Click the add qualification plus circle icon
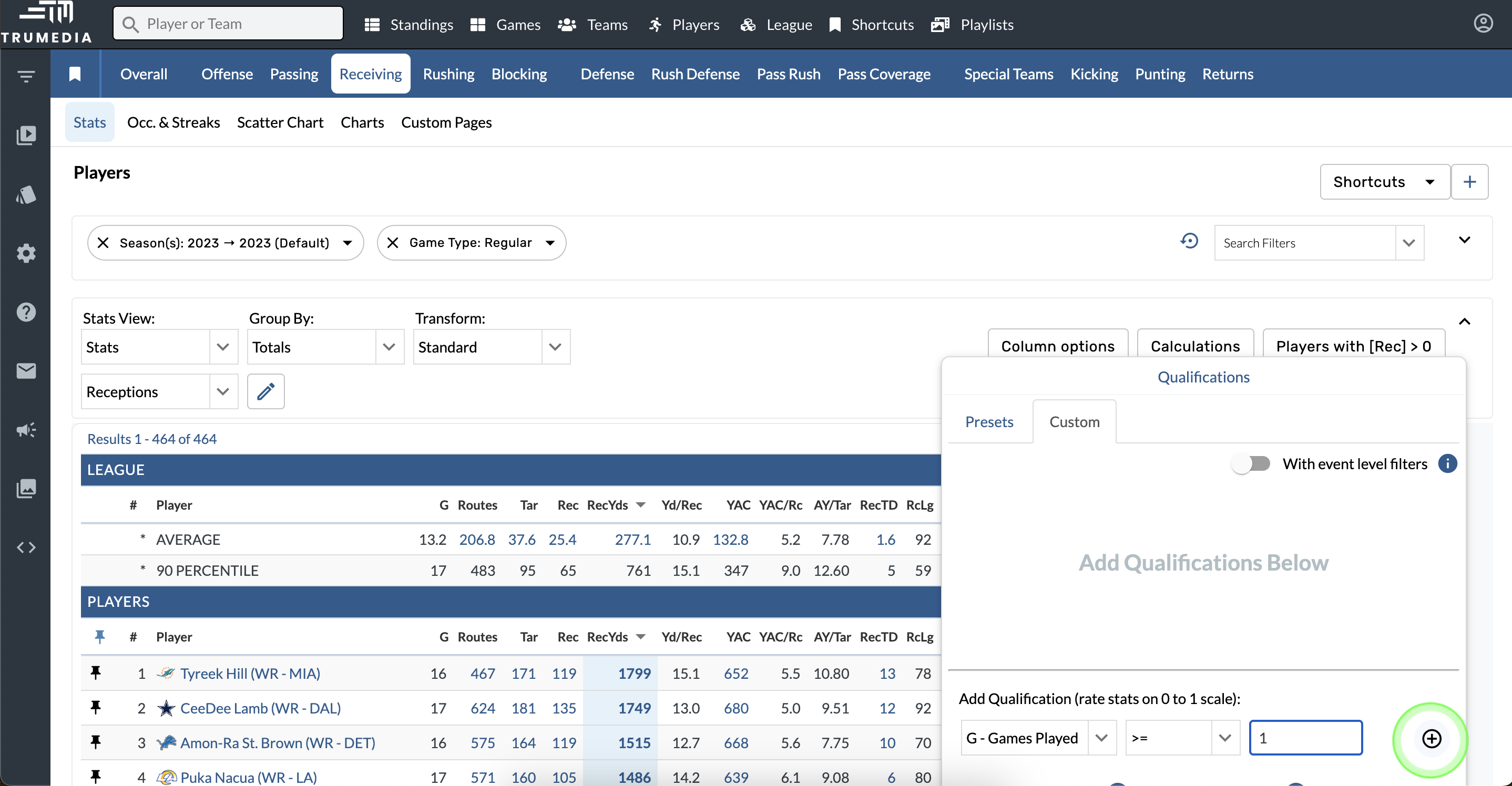The image size is (1512, 786). click(1431, 739)
